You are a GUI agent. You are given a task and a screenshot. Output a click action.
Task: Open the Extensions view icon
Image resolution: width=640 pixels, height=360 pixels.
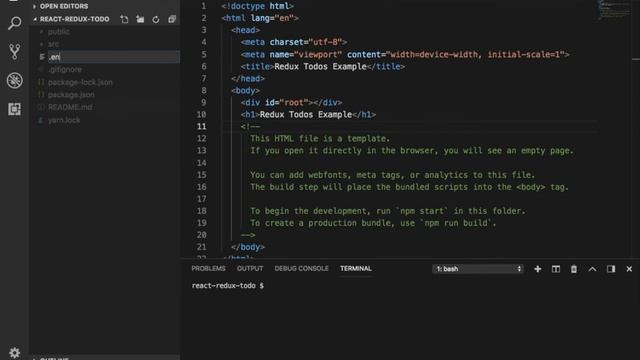click(x=15, y=109)
